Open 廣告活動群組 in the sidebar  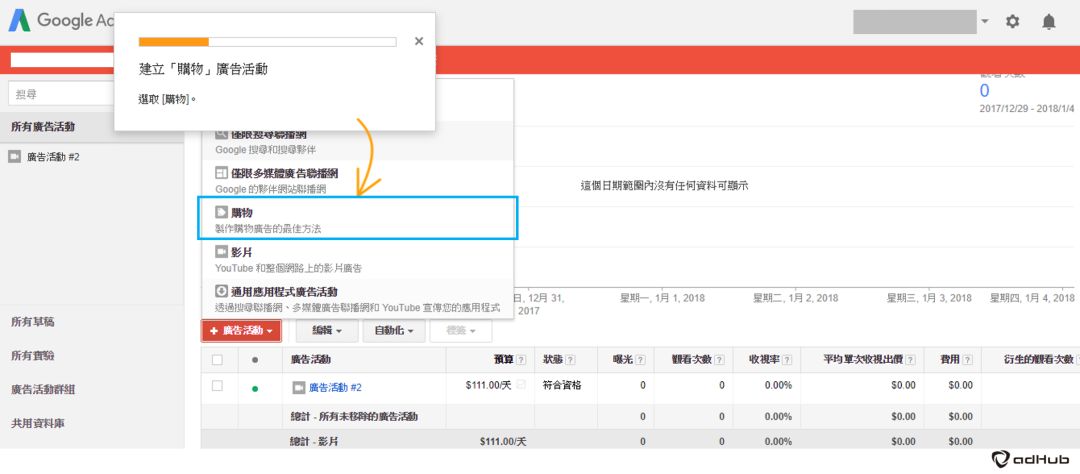(43, 389)
